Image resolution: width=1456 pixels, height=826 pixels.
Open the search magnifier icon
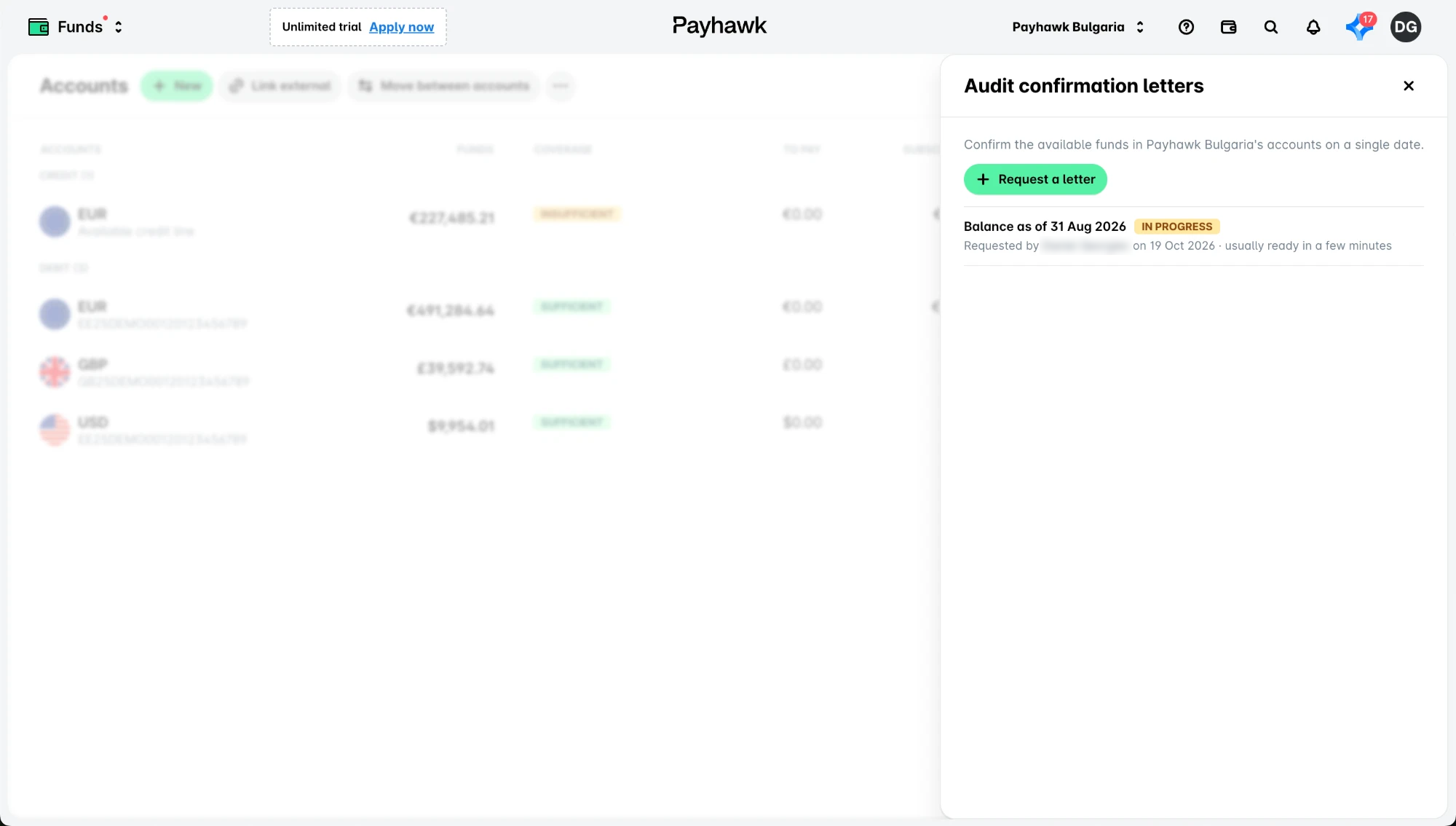point(1270,27)
